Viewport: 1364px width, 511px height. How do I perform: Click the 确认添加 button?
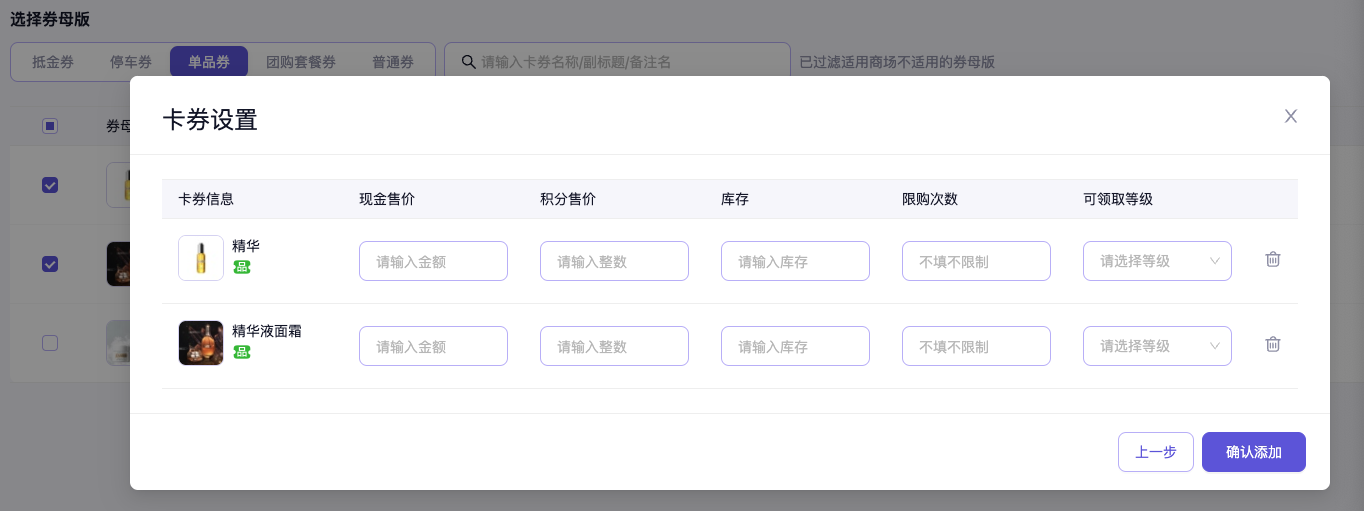[x=1253, y=452]
